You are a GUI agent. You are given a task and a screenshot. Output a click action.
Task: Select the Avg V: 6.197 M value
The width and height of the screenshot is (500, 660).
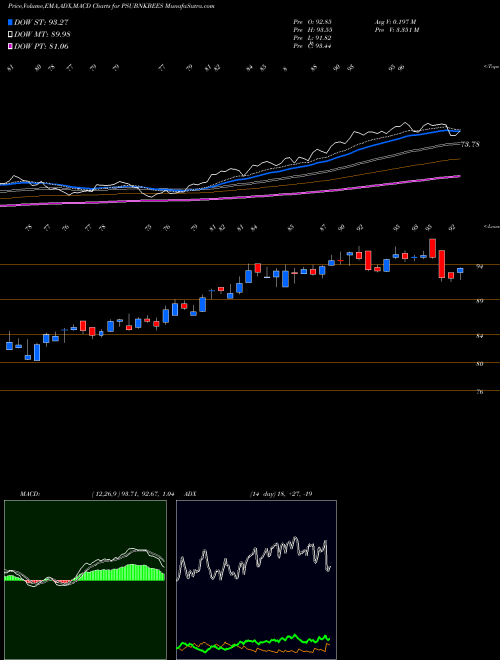pyautogui.click(x=395, y=22)
